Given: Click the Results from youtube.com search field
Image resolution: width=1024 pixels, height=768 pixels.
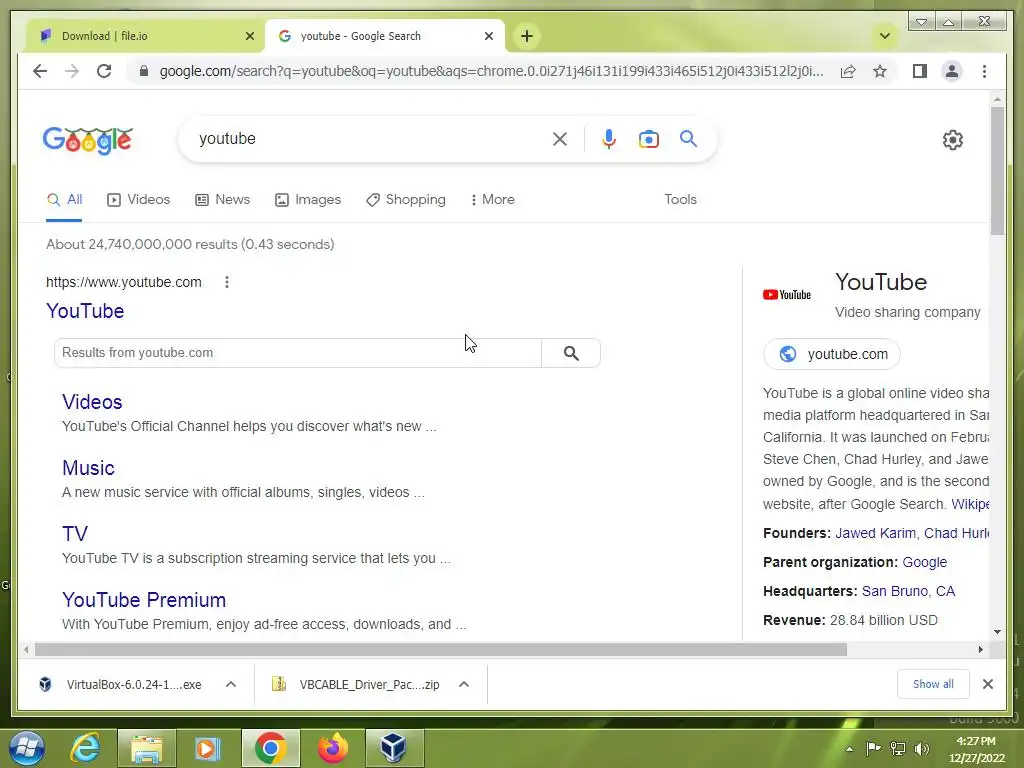Looking at the screenshot, I should [298, 353].
